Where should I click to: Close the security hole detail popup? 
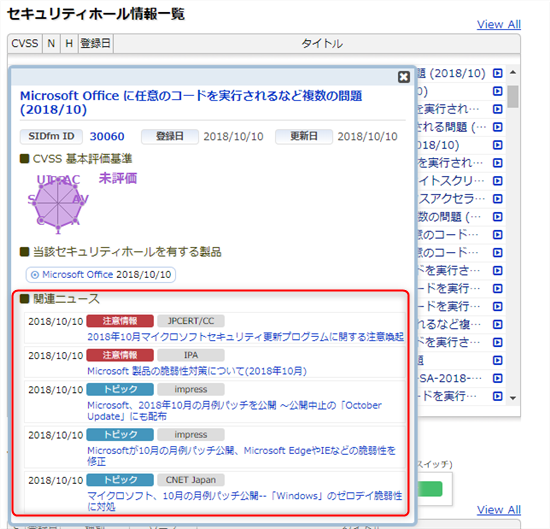(404, 77)
